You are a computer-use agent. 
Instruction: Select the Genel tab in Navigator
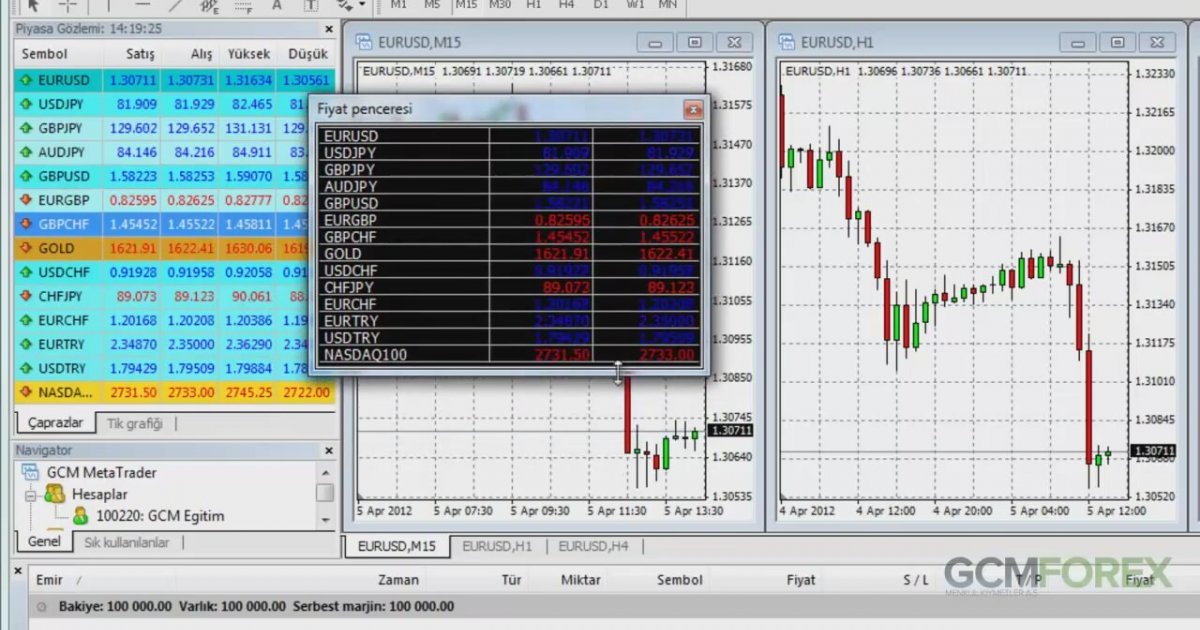(x=43, y=542)
